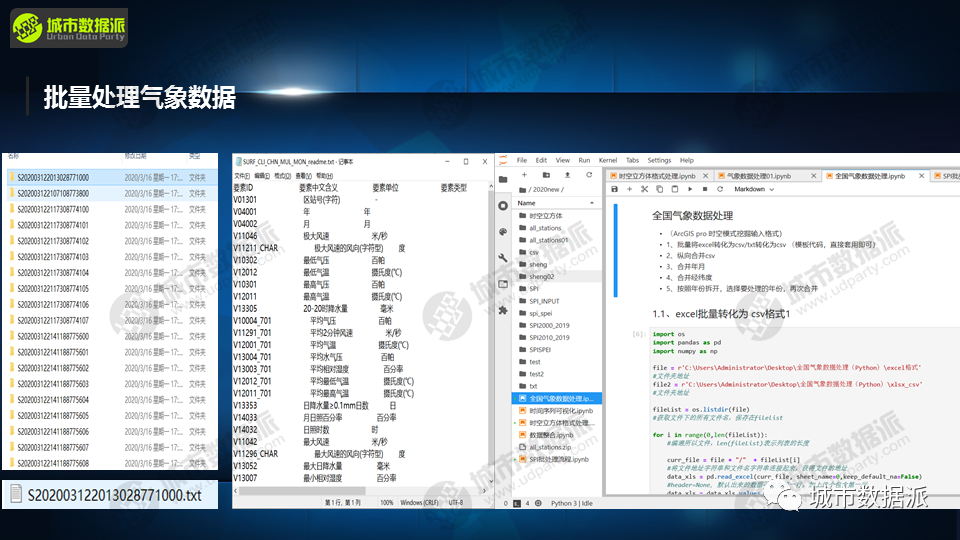Open the csv folder in file browser
The image size is (960, 540).
557,252
